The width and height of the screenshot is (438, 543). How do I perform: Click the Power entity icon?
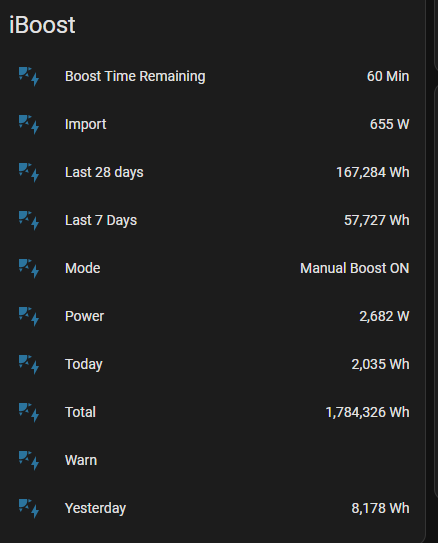click(x=29, y=316)
